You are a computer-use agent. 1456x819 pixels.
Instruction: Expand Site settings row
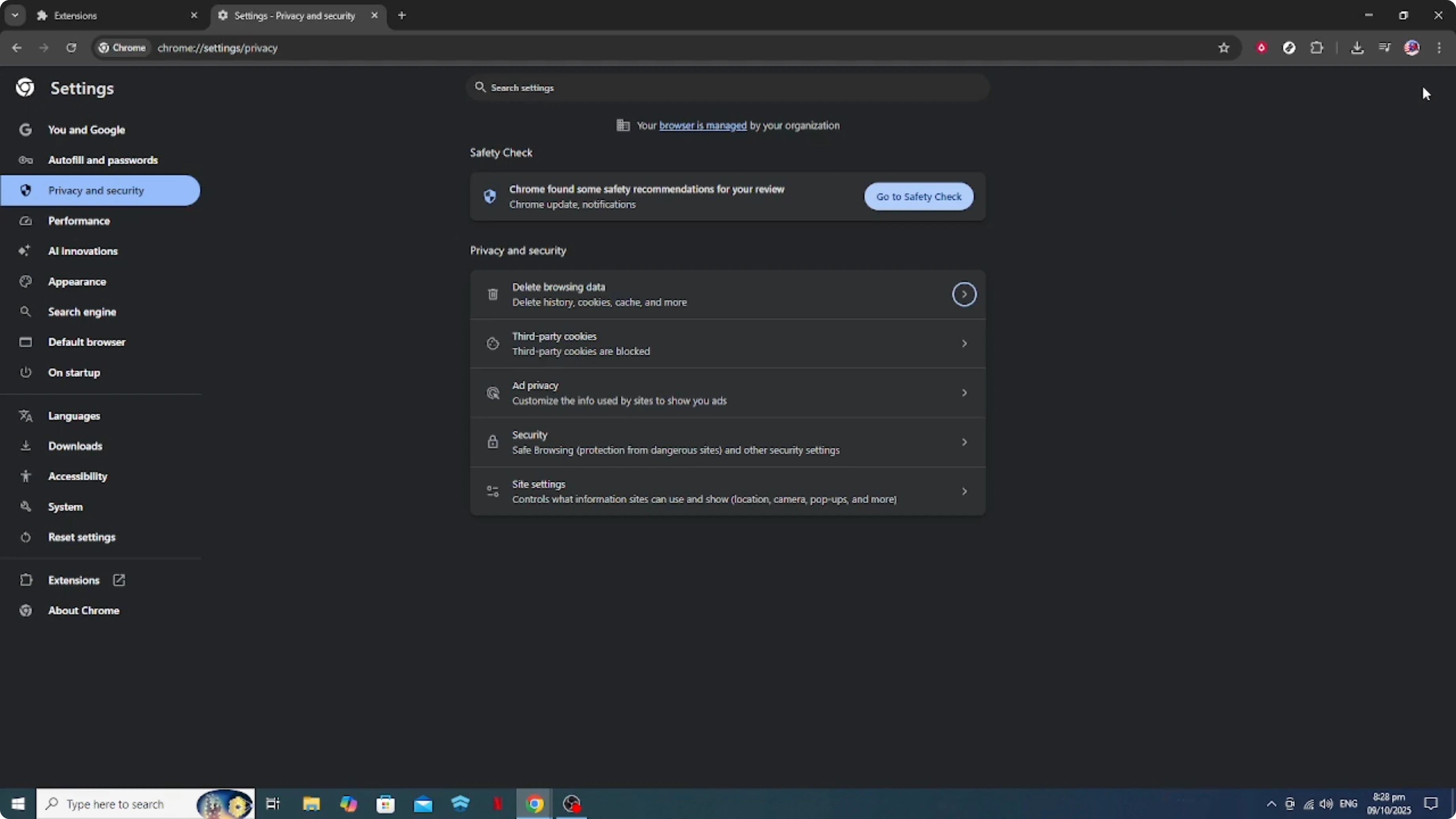(964, 491)
